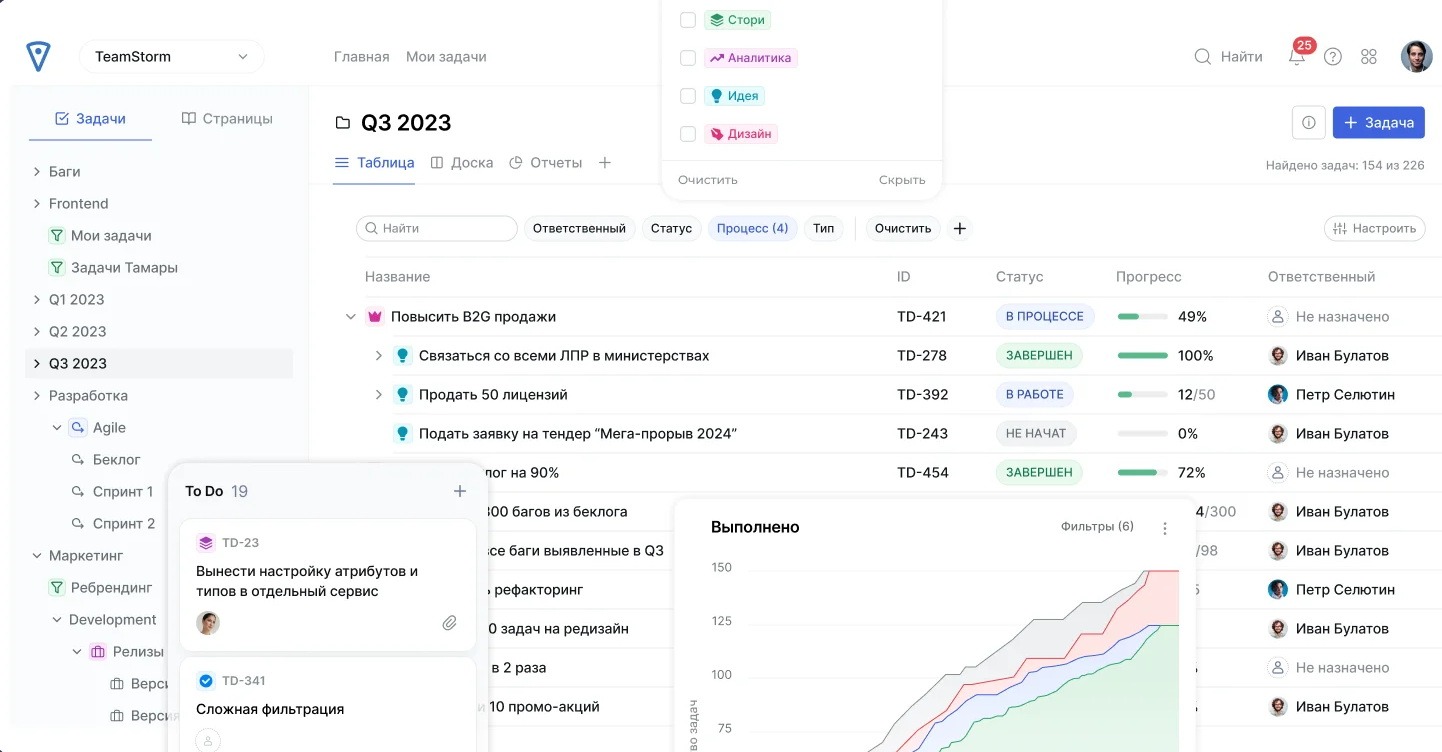Click the notifications bell icon
The width and height of the screenshot is (1442, 752).
tap(1297, 57)
